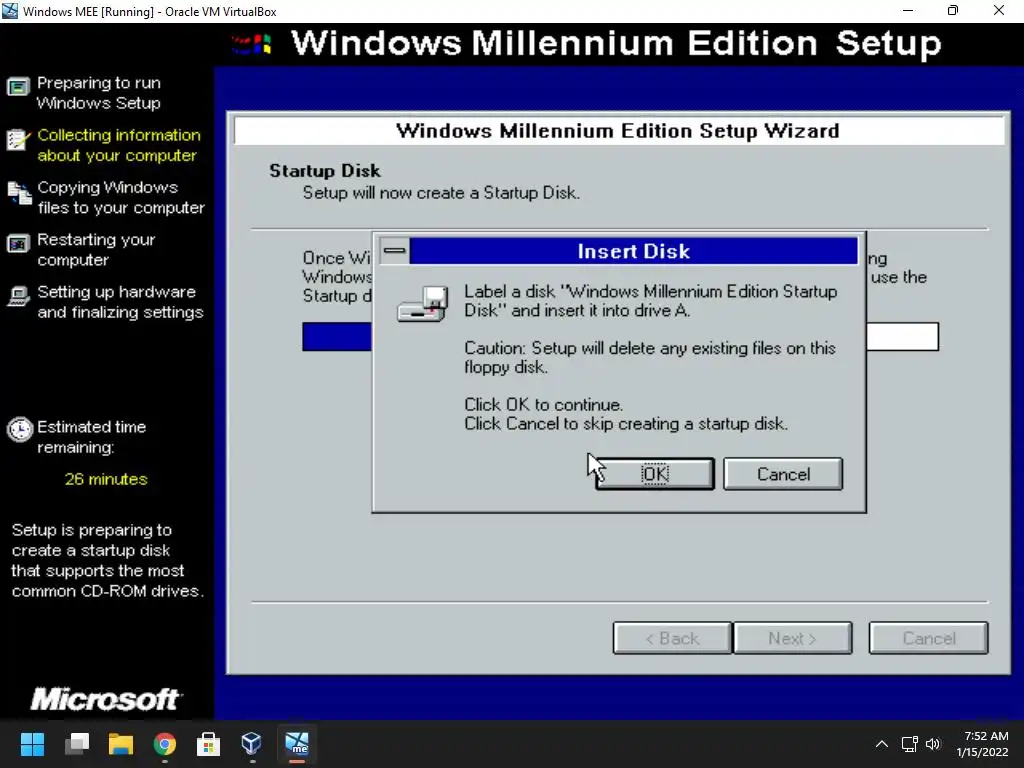
Task: Click Cancel in the Insert Disk dialog
Action: coord(783,473)
